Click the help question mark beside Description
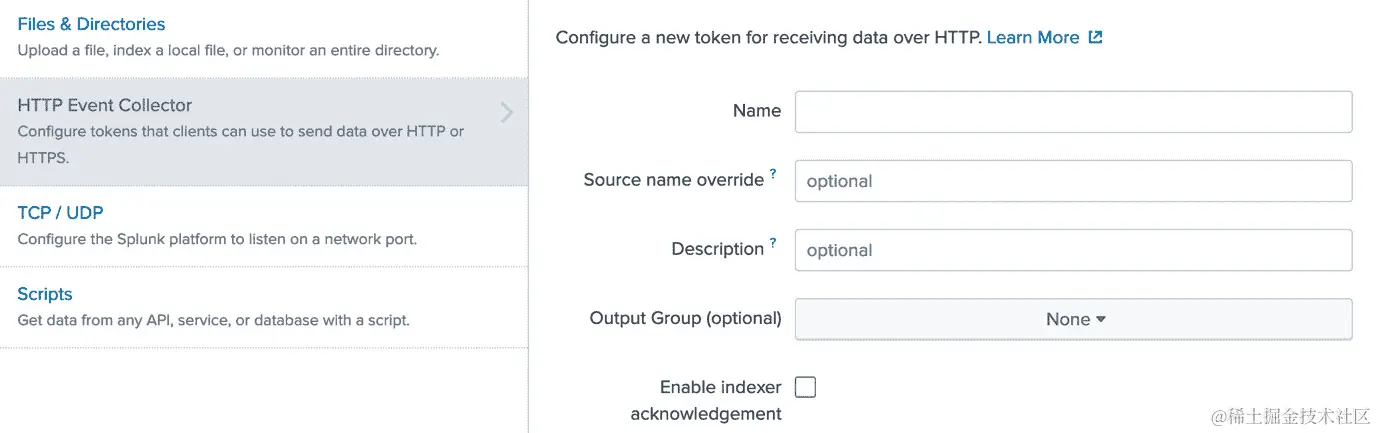Viewport: 1377px width, 433px height. [x=773, y=243]
